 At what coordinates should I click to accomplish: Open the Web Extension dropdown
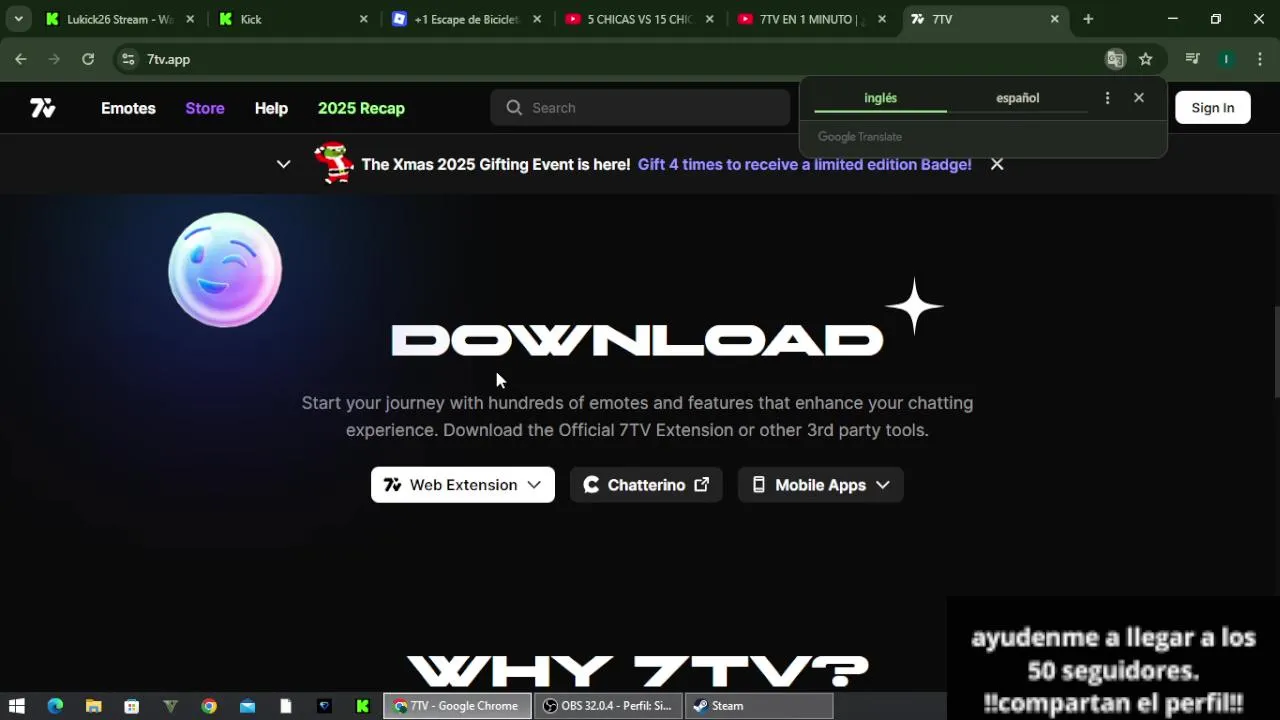point(463,485)
